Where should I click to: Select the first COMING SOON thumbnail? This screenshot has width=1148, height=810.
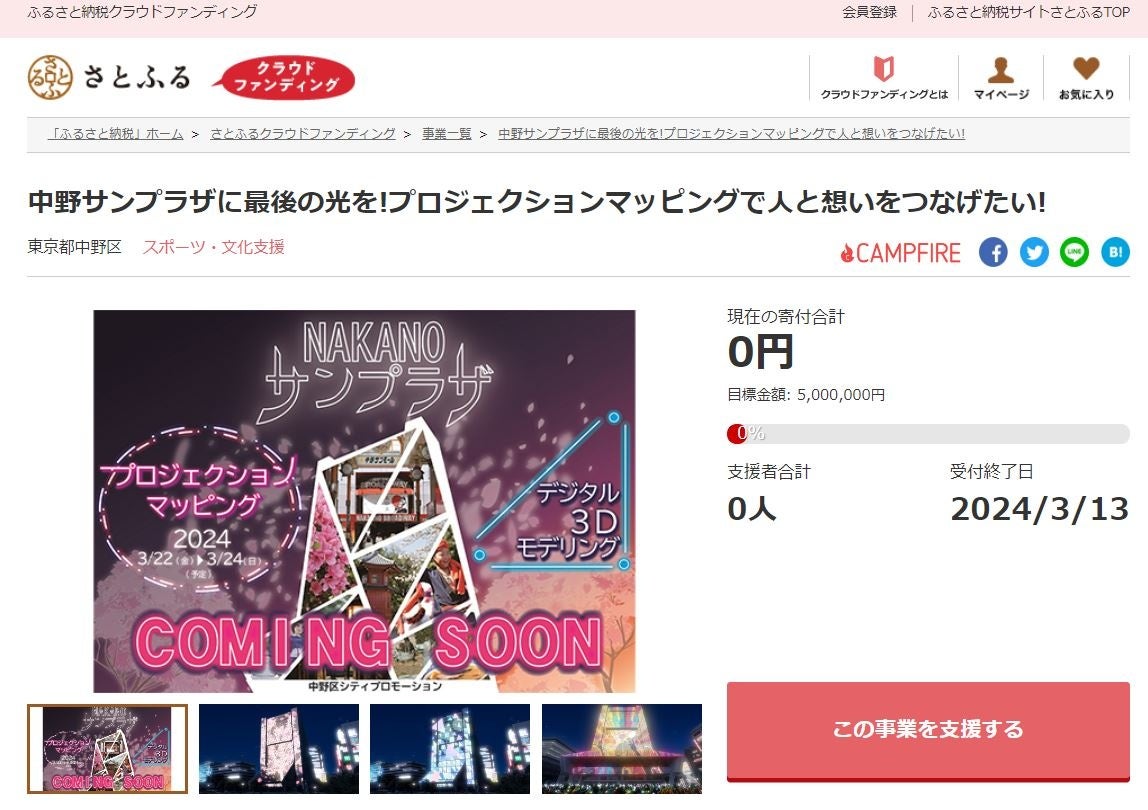click(108, 749)
